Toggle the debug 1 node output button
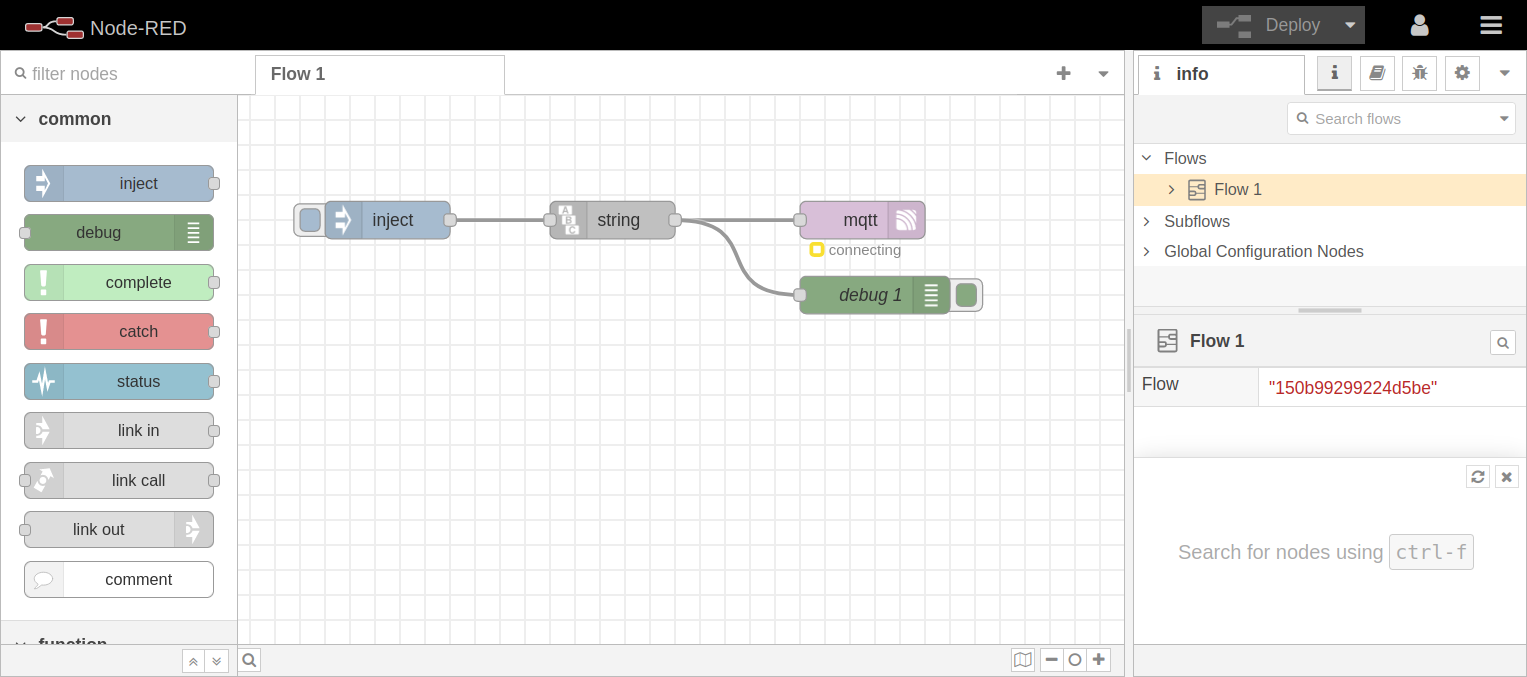The height and width of the screenshot is (677, 1527). coord(966,295)
